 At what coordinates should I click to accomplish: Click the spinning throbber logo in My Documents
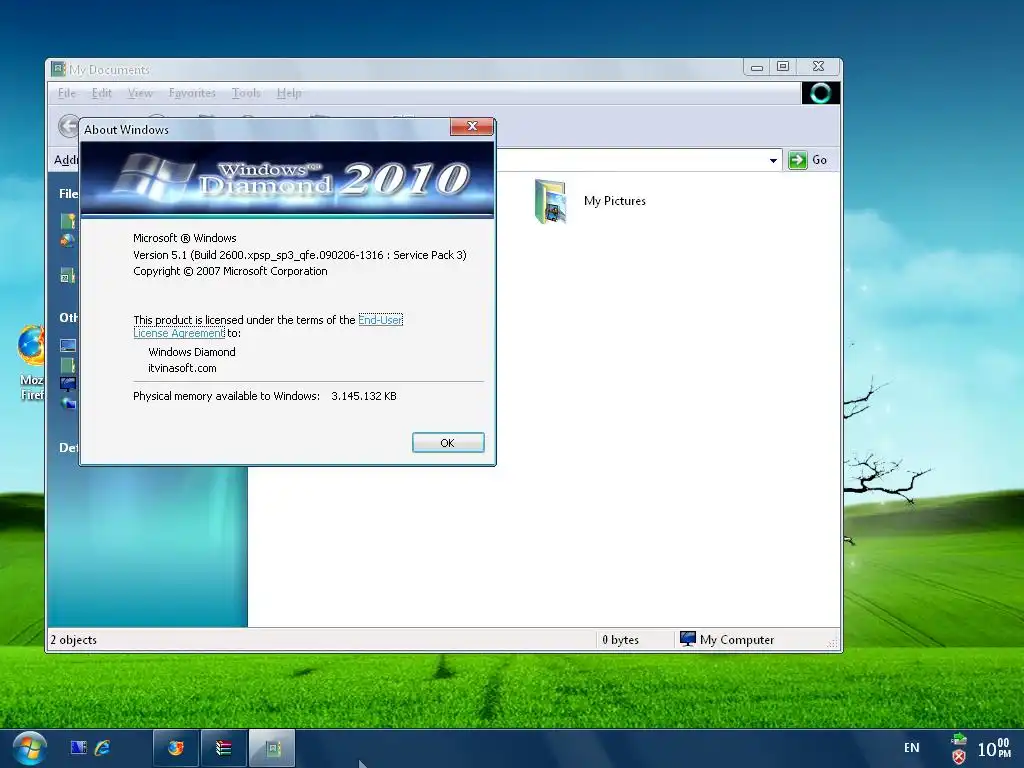click(820, 93)
